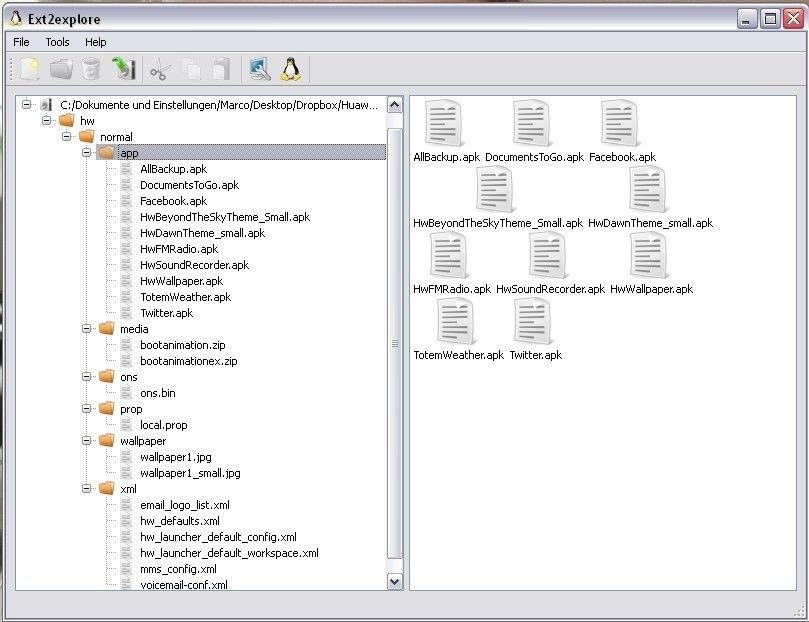Select hw_launcher_default_workspace.xml in the tree
Viewport: 809px width, 622px height.
230,552
